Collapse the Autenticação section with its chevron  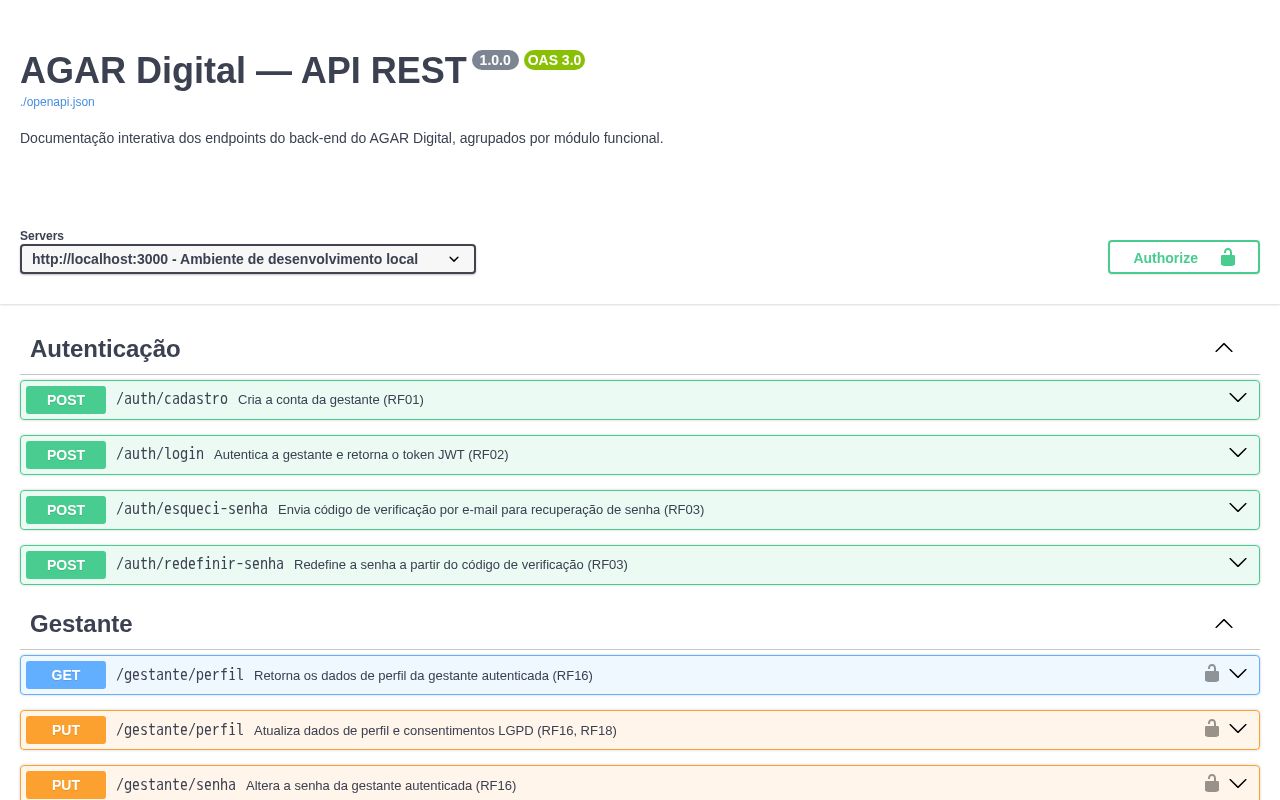[1224, 348]
